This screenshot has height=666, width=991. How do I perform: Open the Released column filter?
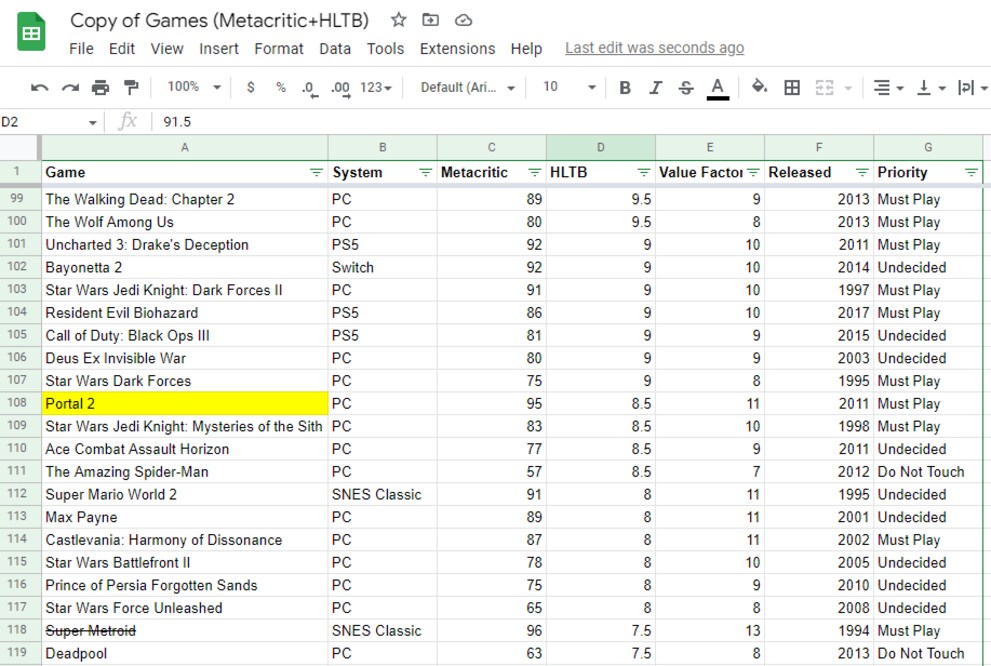(x=862, y=173)
